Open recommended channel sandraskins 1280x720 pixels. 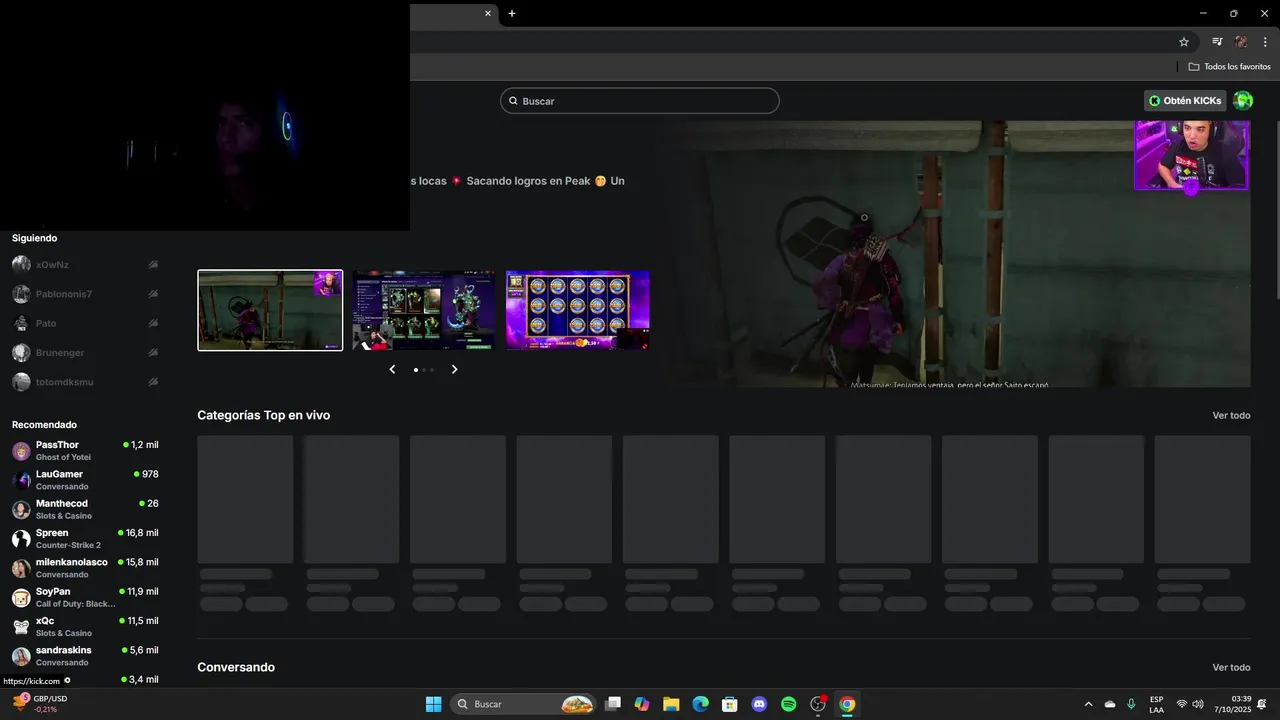(85, 656)
